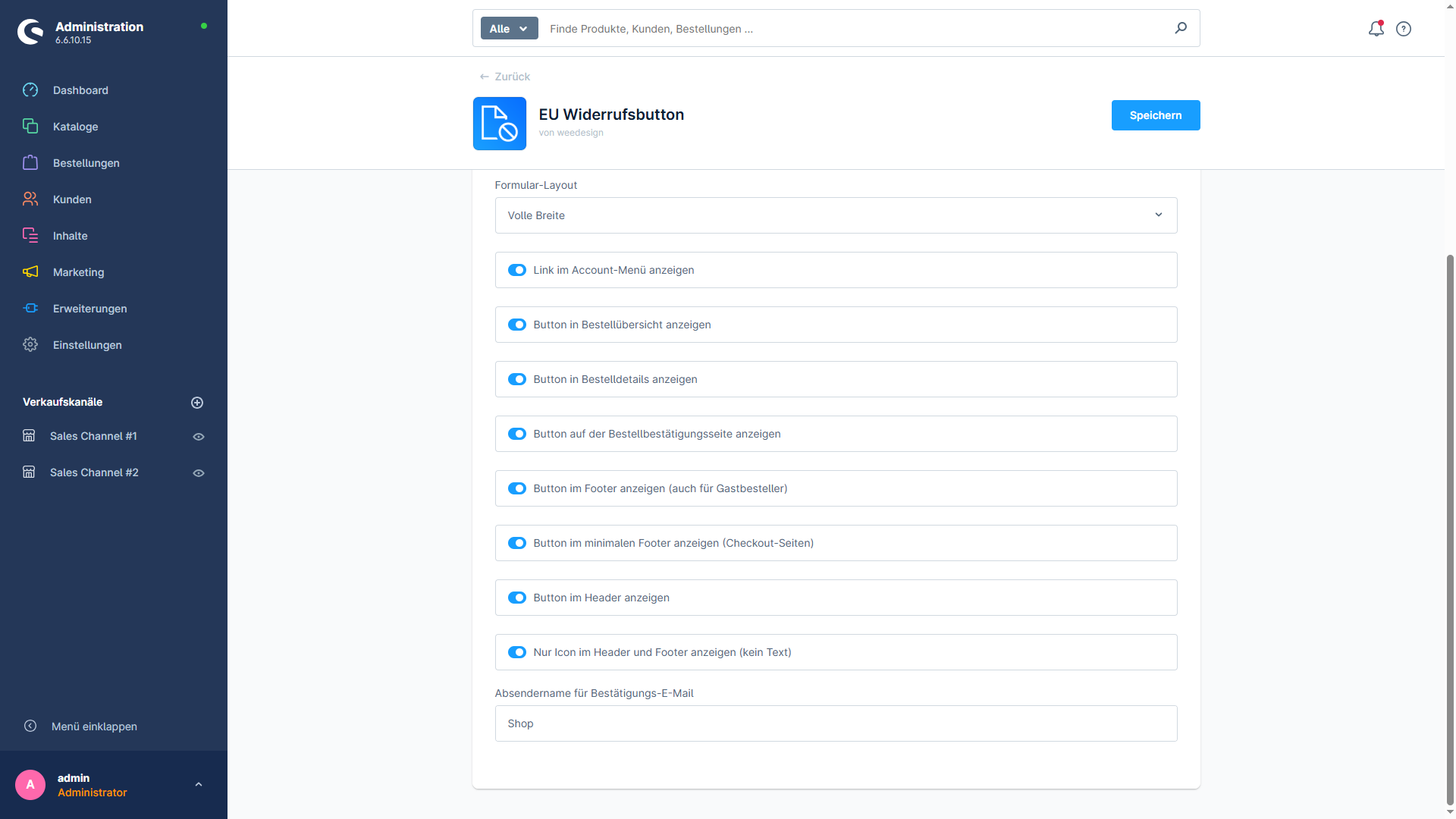Click the global search input field
This screenshot has width=1456, height=819.
[857, 29]
